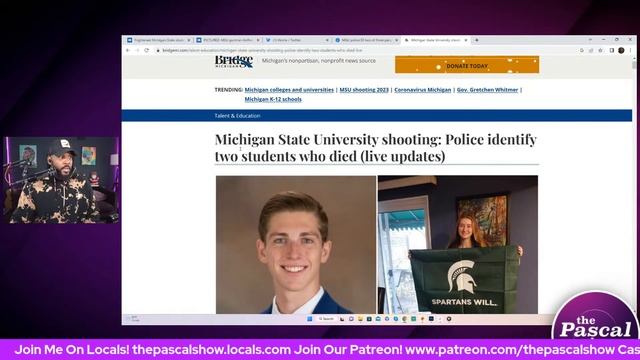Open Gov. Gretchen Whitmer trending link
Screen dimensions: 640x360
[x=487, y=90]
